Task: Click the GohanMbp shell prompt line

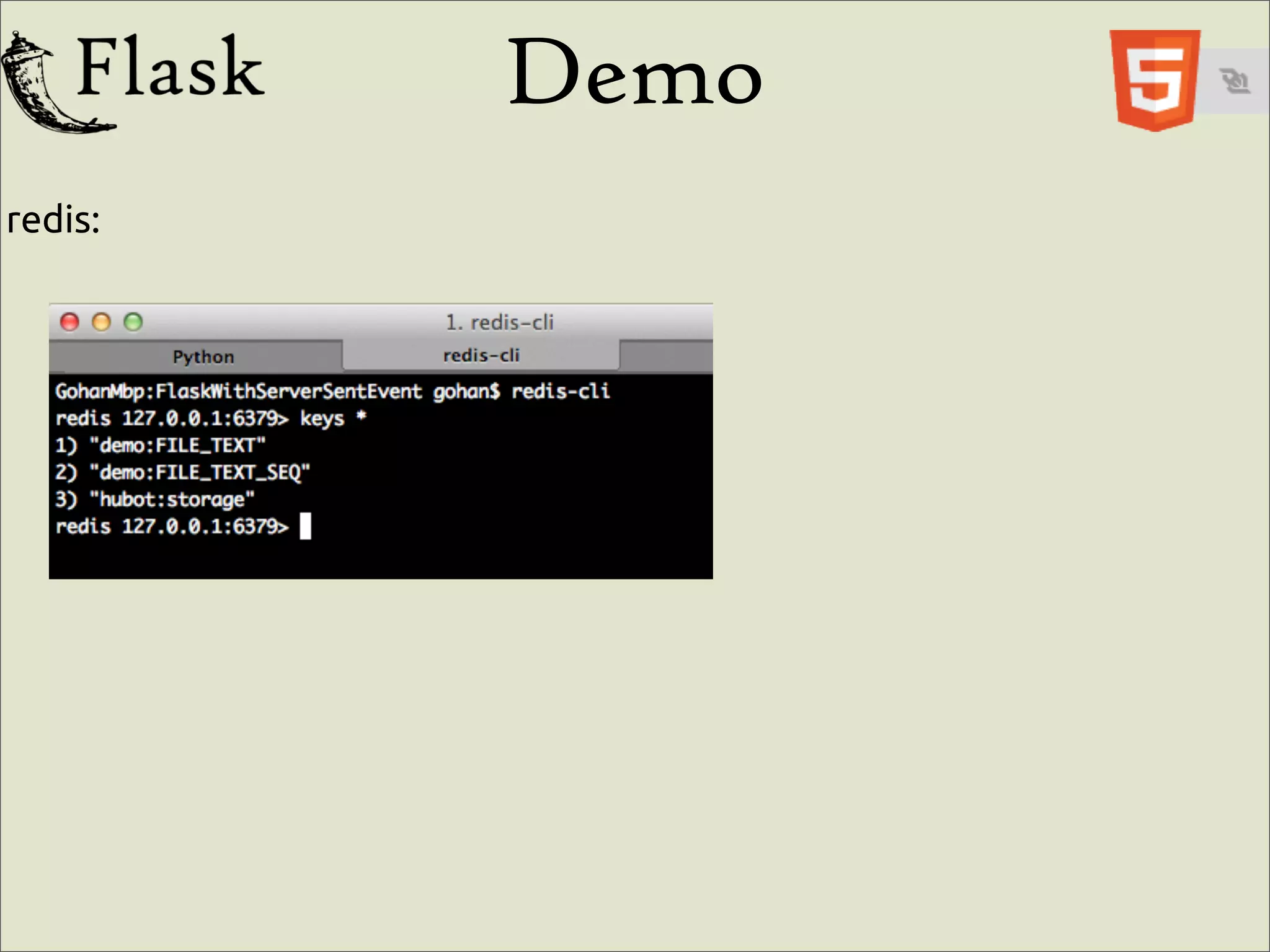Action: (332, 392)
